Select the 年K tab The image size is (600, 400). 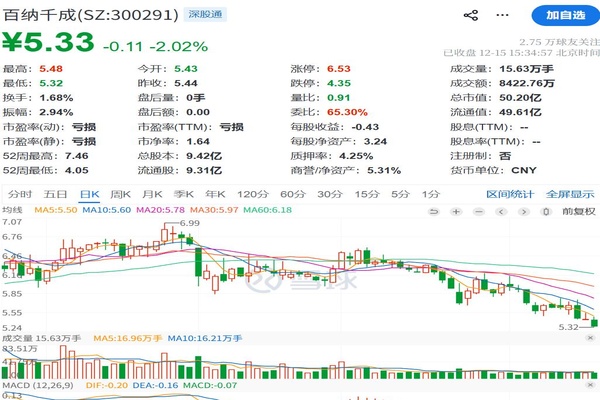215,194
